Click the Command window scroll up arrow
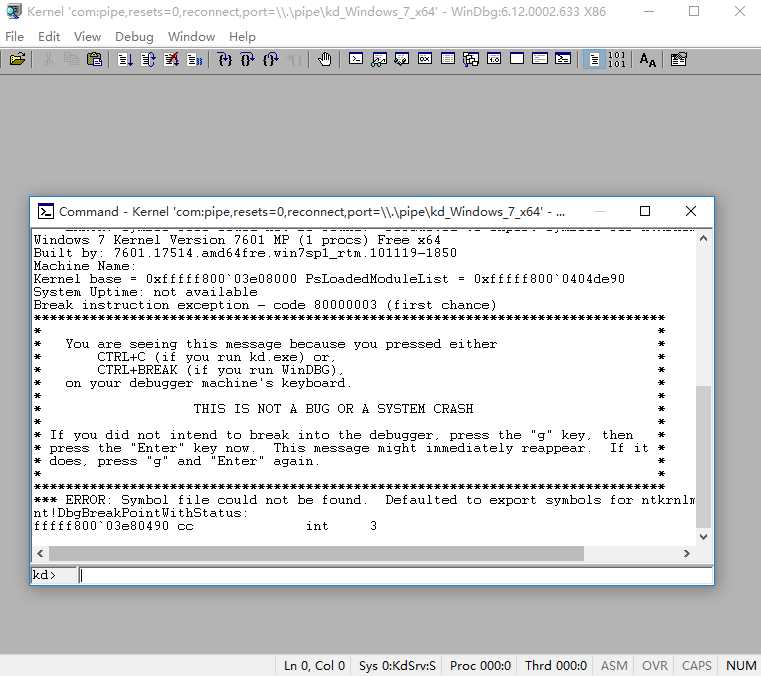The height and width of the screenshot is (676, 761). pos(703,239)
